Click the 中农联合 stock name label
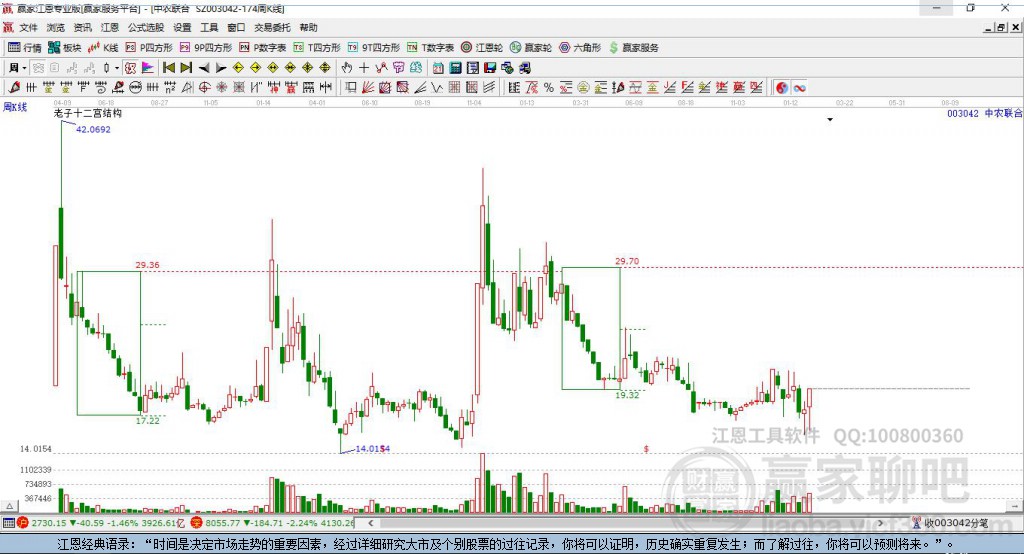 pyautogui.click(x=1003, y=113)
